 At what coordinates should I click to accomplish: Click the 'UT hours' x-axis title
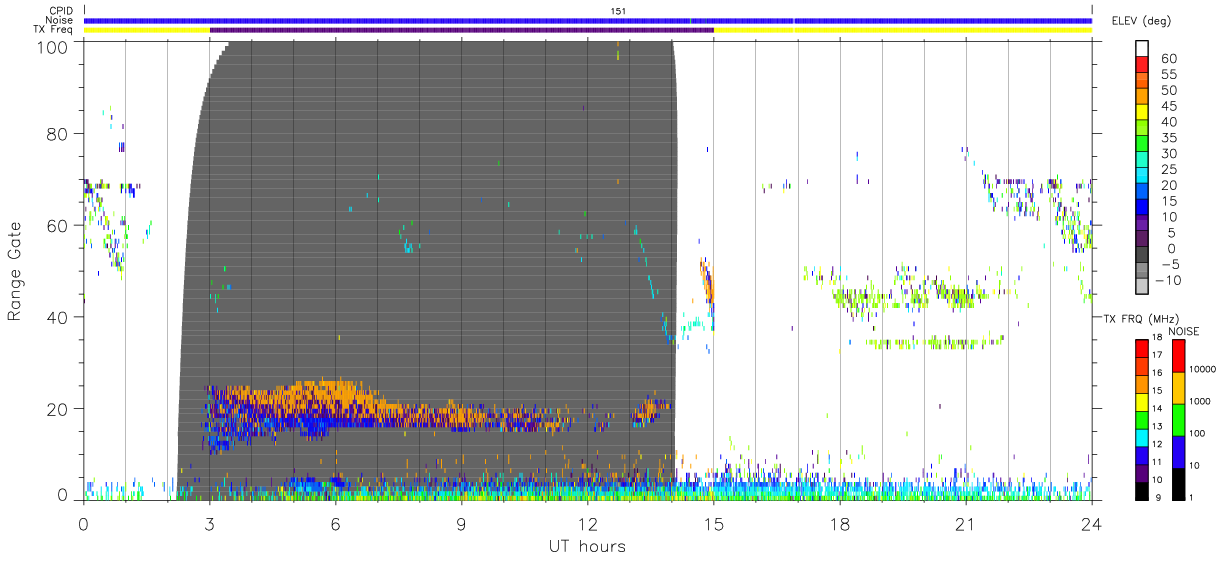tap(586, 546)
